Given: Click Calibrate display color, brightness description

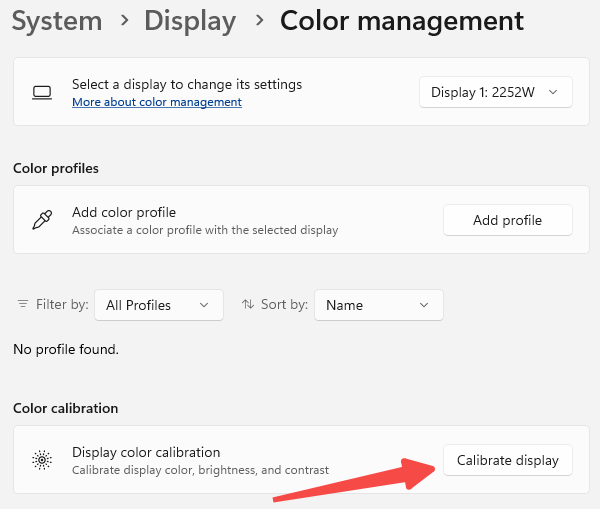Looking at the screenshot, I should click(x=201, y=470).
